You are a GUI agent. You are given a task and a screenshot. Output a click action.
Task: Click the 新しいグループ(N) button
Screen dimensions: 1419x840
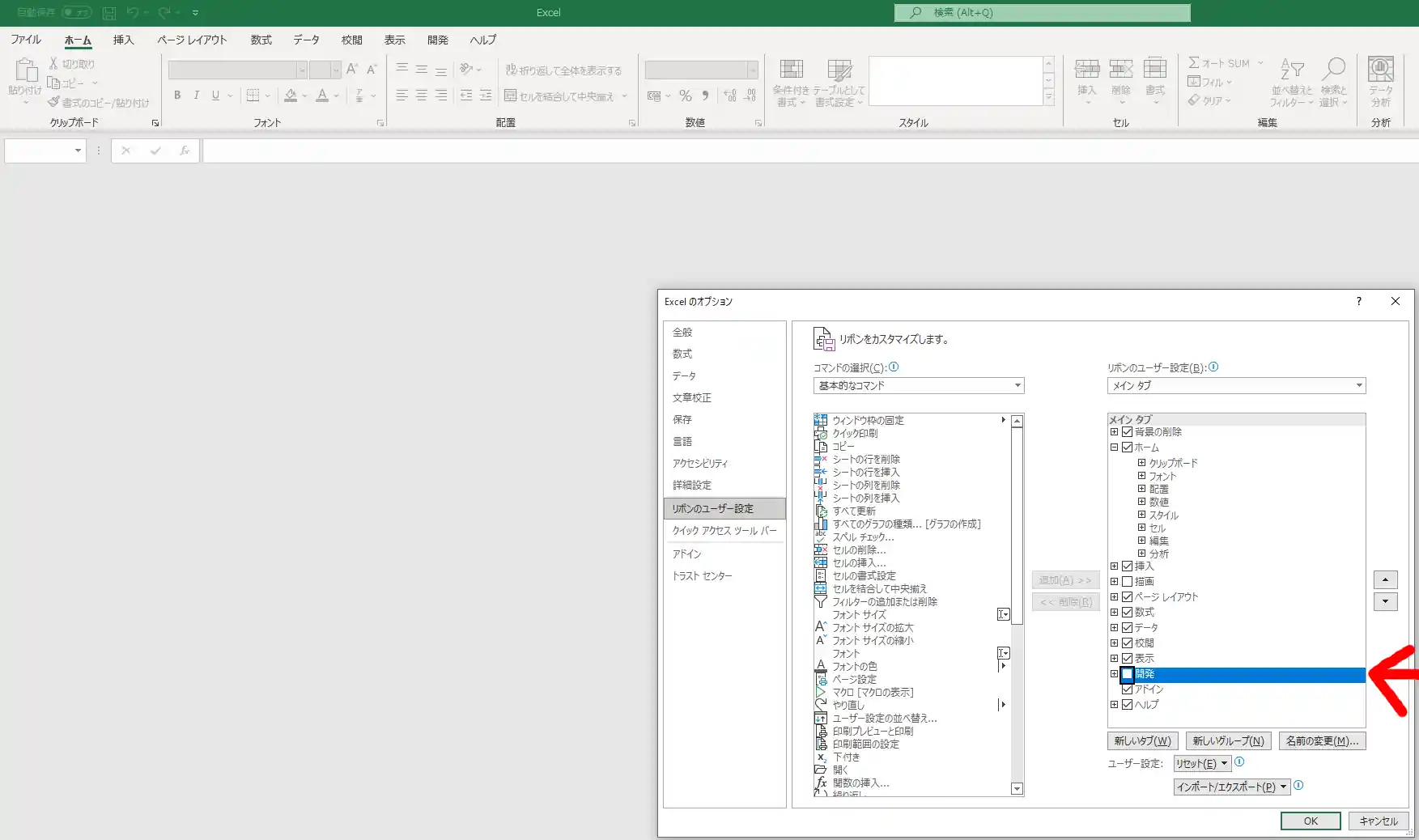pyautogui.click(x=1228, y=740)
